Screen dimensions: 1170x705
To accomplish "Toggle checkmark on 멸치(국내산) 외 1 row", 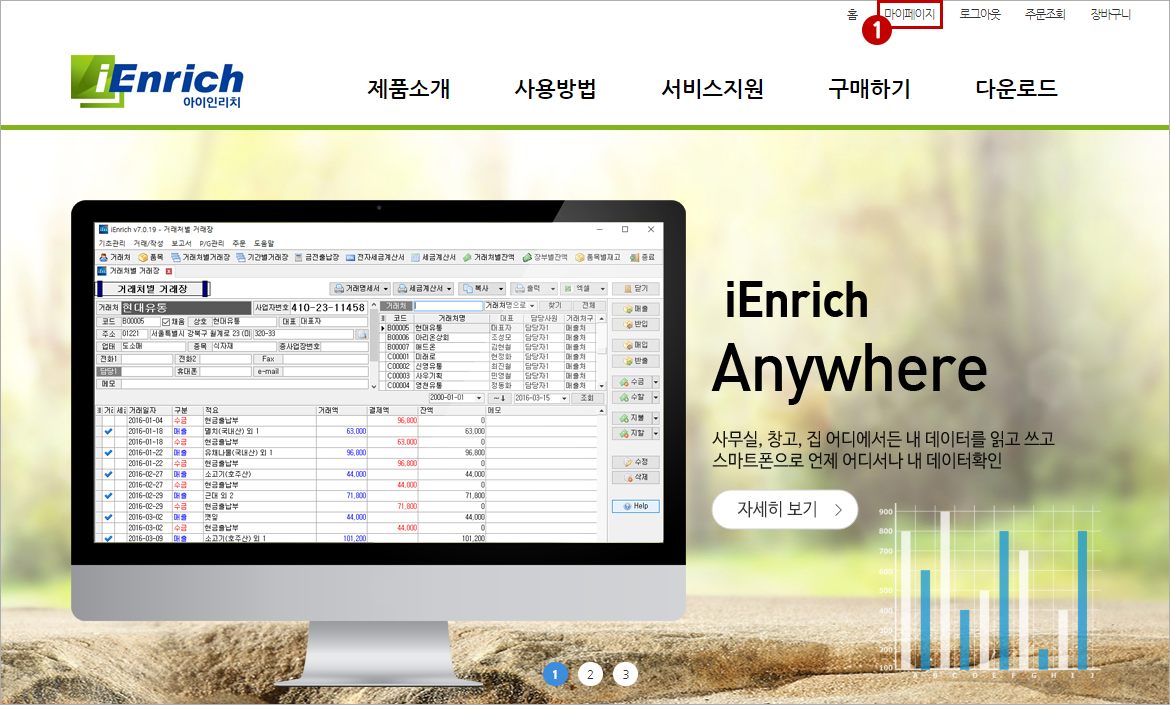I will pyautogui.click(x=109, y=431).
